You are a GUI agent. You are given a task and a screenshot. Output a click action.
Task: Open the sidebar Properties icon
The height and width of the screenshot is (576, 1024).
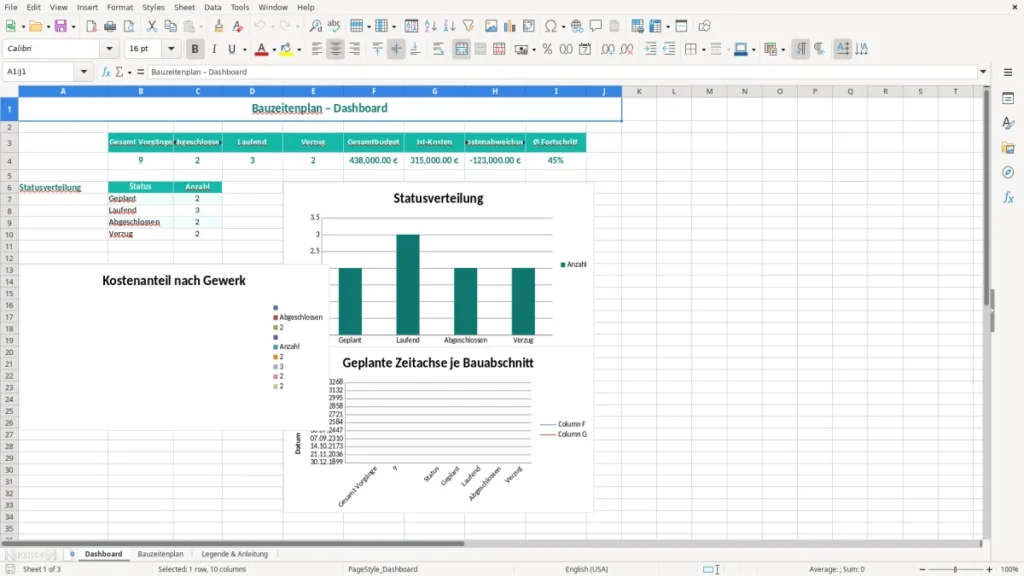(1008, 99)
